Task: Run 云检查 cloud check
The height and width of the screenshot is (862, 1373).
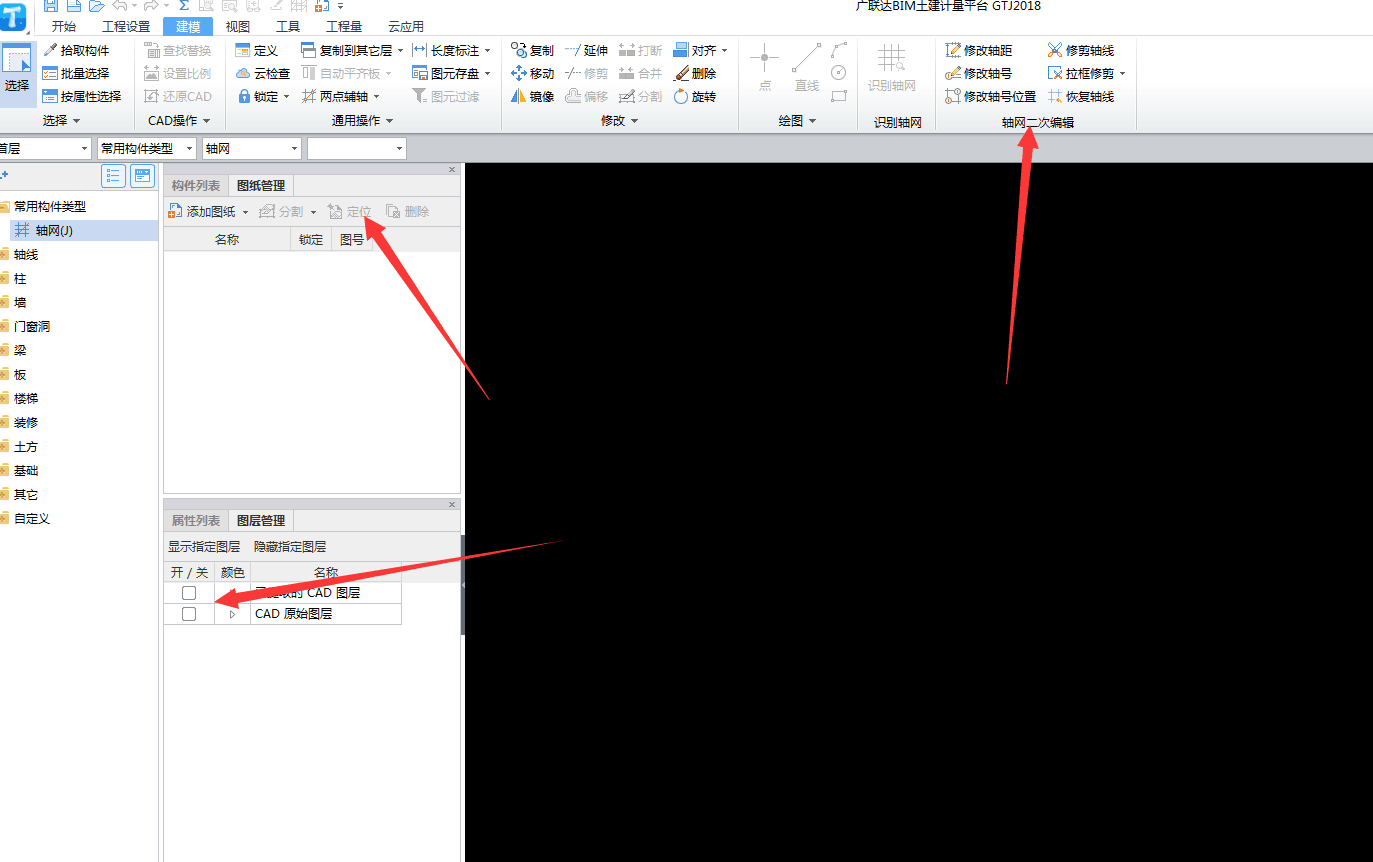Action: (263, 73)
